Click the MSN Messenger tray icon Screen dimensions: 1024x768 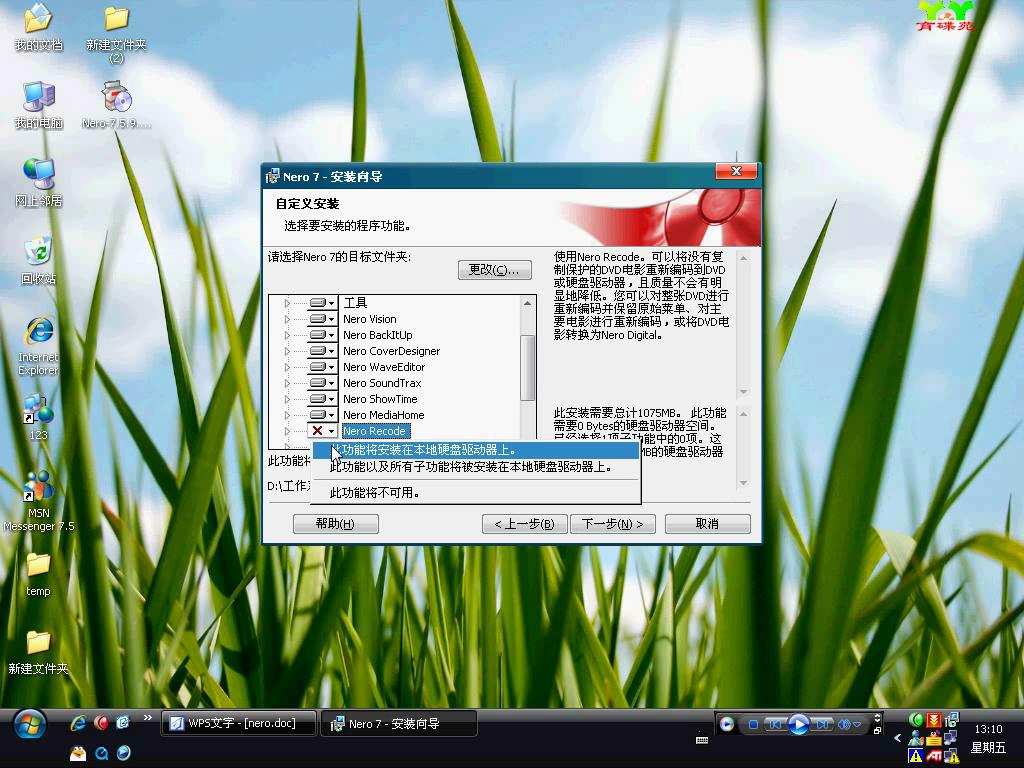click(916, 739)
